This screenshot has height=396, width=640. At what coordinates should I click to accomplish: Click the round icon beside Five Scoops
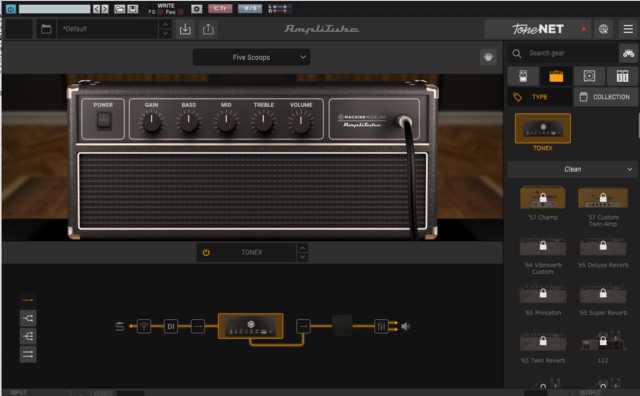point(488,57)
